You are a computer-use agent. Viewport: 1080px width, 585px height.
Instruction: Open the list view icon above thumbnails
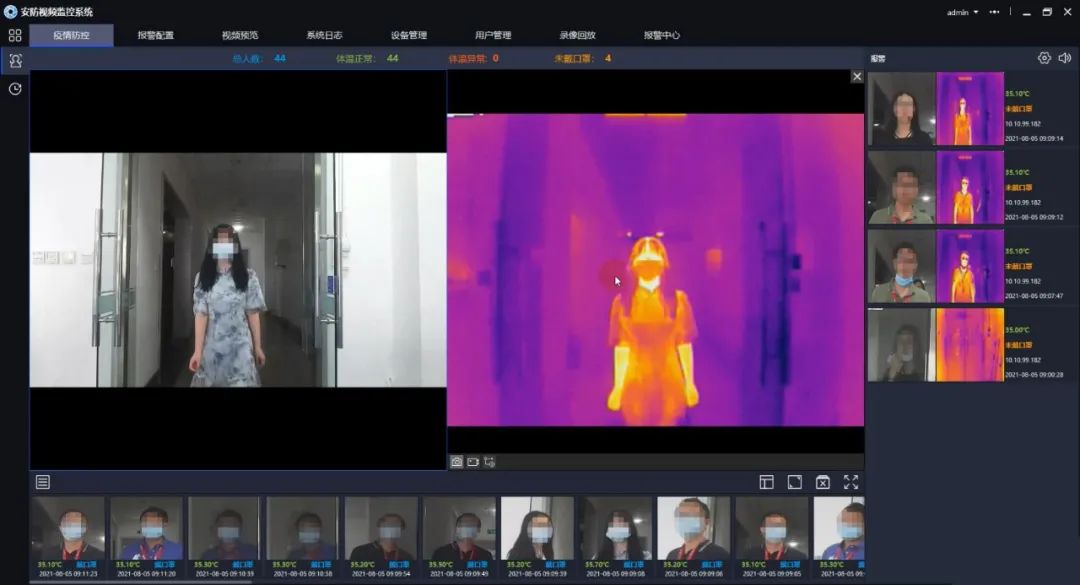point(43,482)
